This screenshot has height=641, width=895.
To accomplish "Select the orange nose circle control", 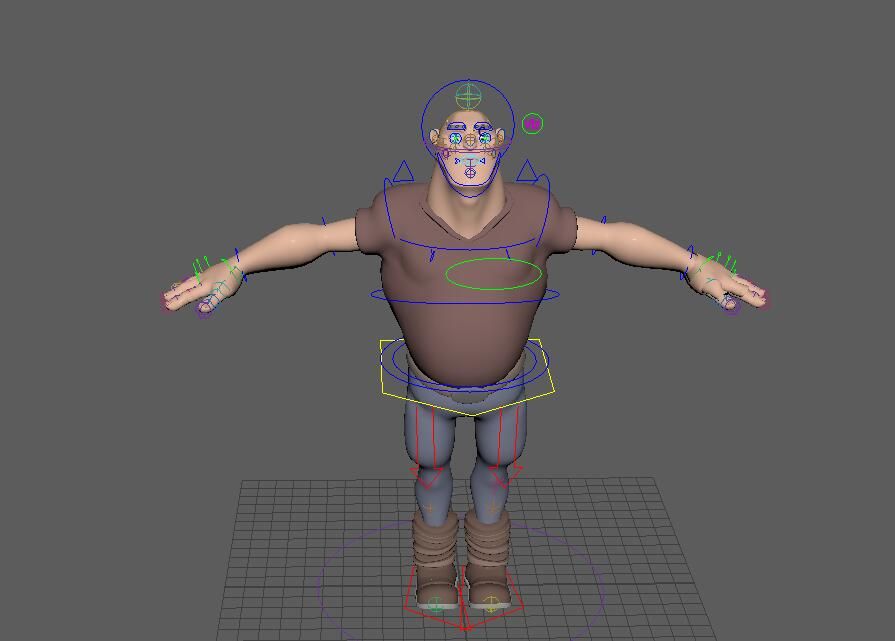I will point(470,140).
